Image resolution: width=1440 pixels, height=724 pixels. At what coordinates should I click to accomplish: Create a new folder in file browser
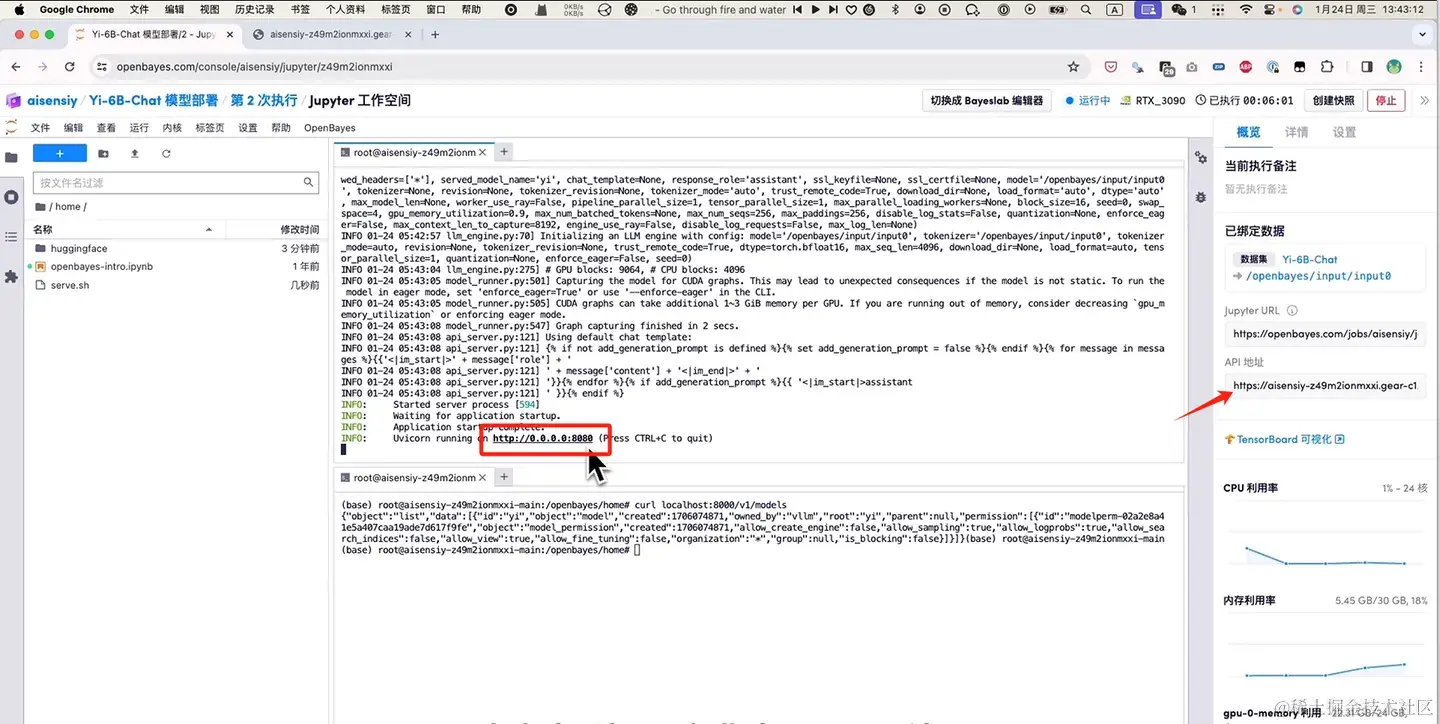(x=104, y=153)
